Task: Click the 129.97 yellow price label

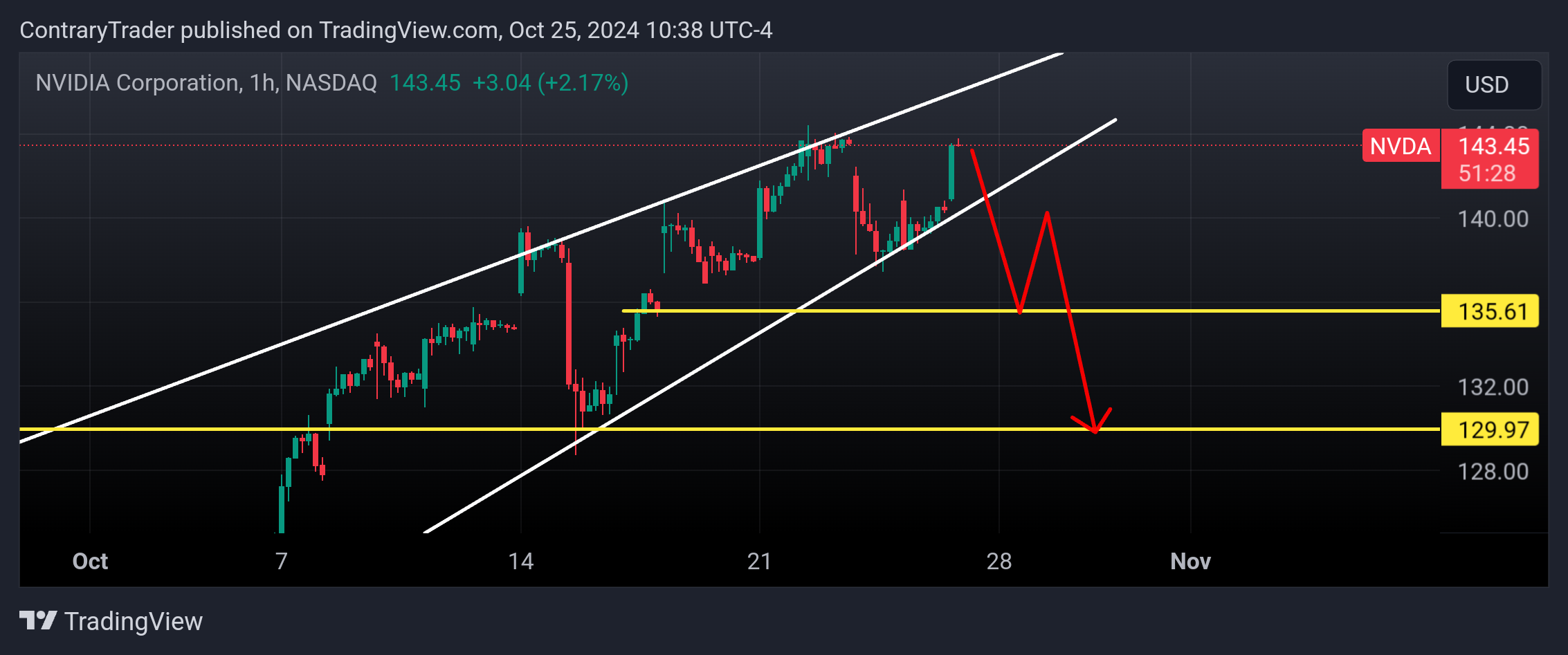Action: [x=1490, y=430]
